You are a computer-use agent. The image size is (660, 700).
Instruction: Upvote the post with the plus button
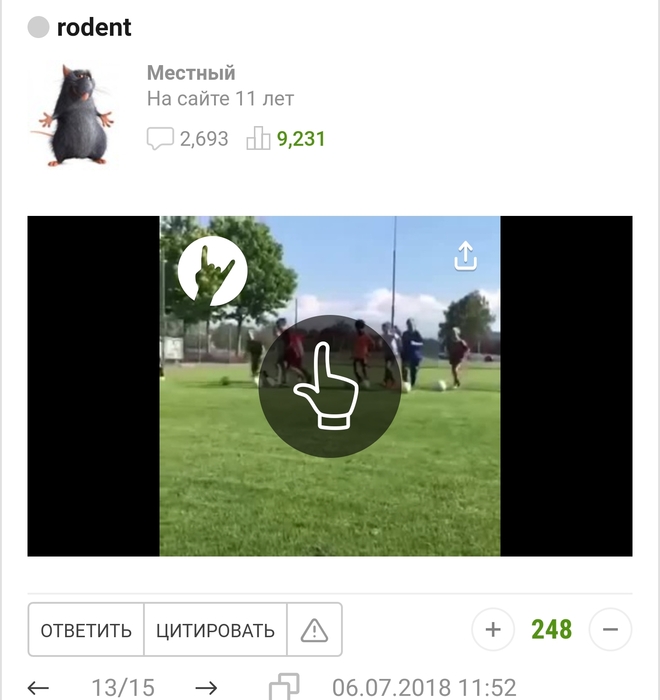coord(493,629)
